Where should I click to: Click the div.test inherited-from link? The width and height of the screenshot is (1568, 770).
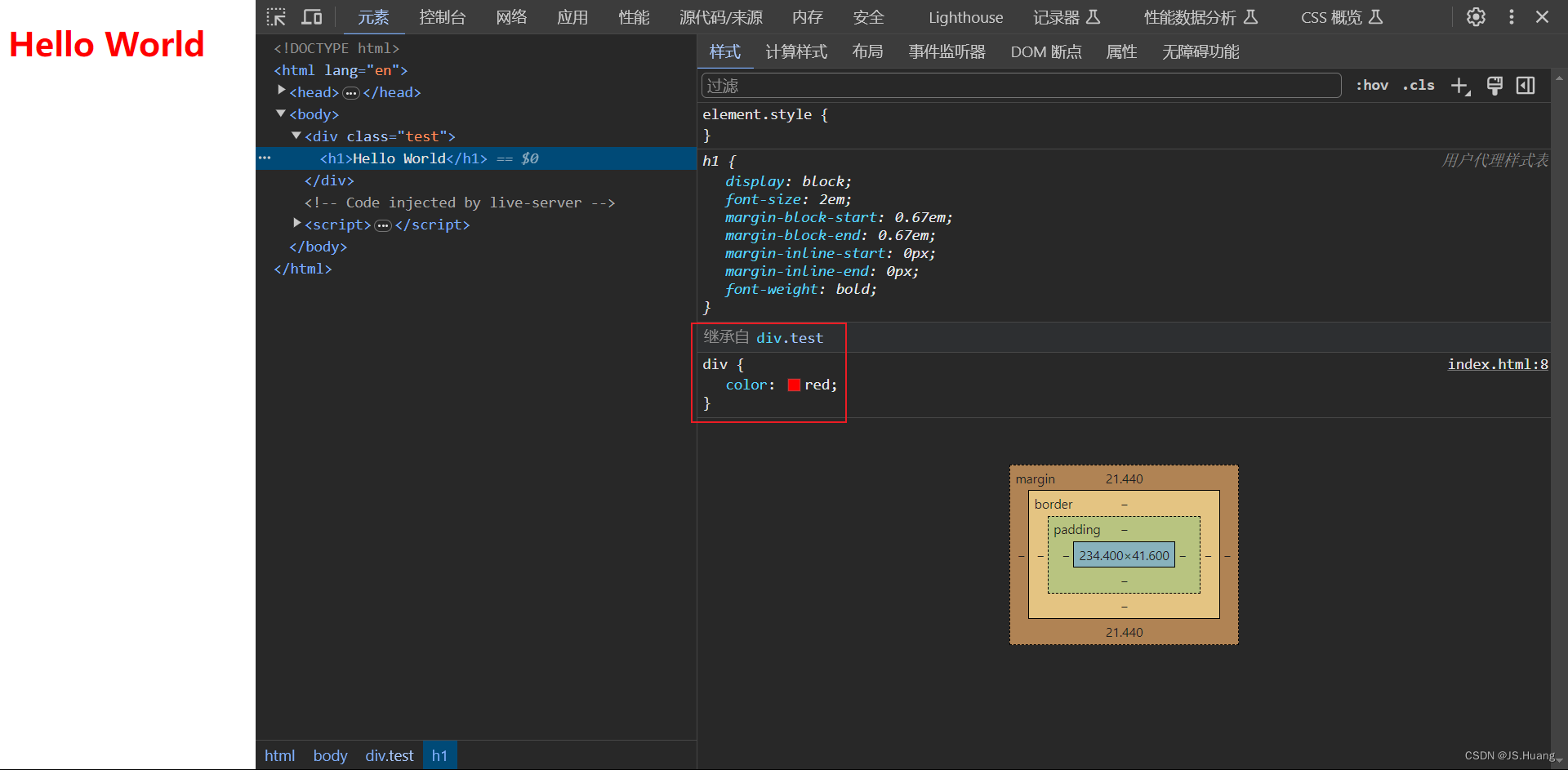790,338
